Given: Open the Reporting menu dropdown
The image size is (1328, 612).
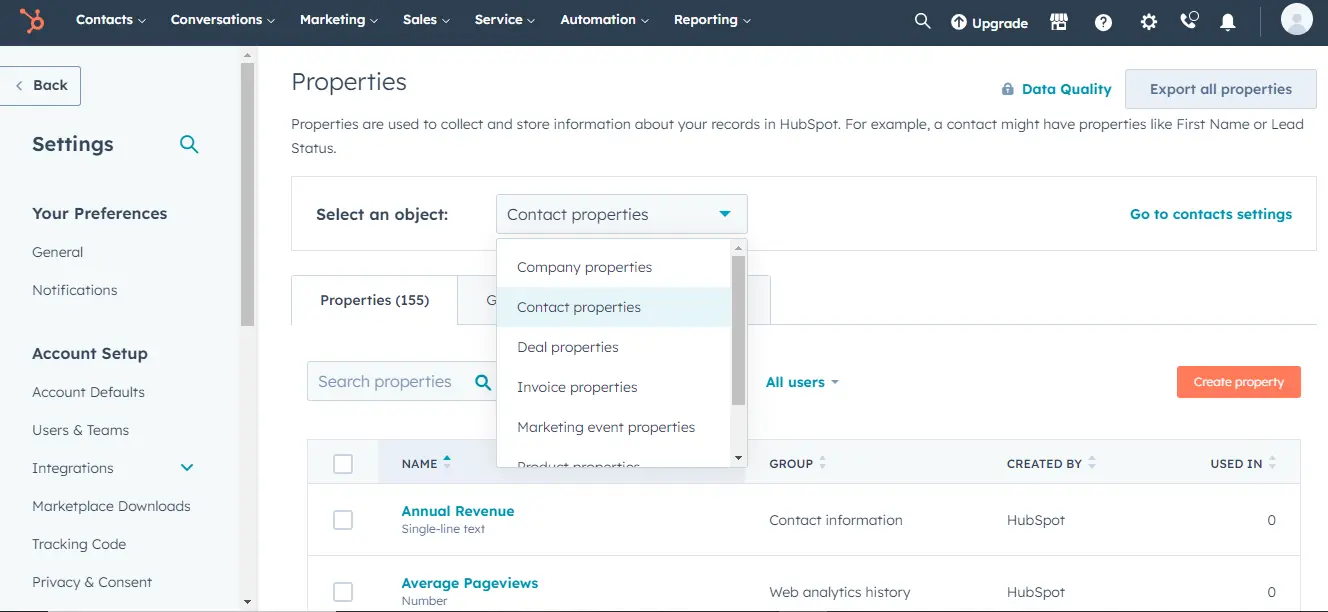Looking at the screenshot, I should [712, 20].
